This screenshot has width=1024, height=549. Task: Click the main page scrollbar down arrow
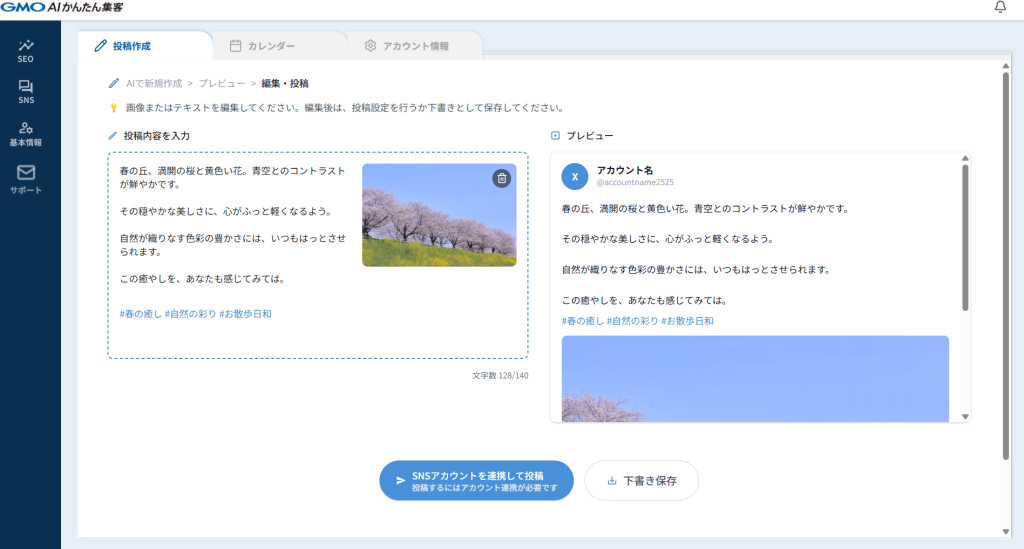(1005, 531)
